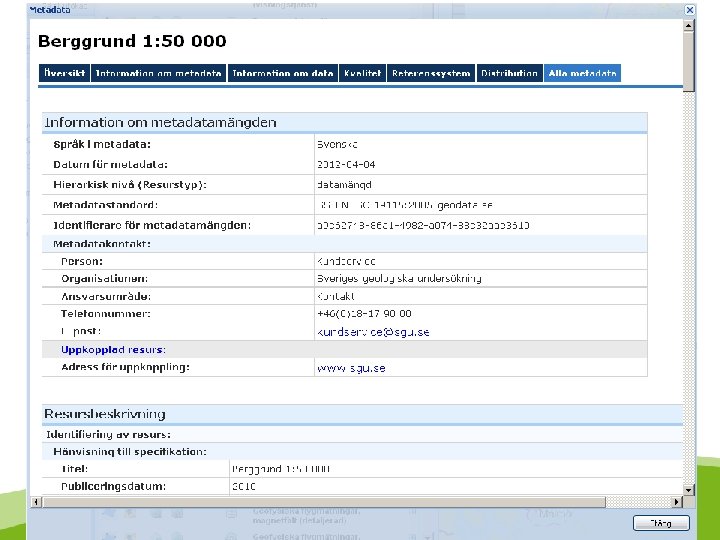Click horizontal scrollbar right arrow

(677, 502)
